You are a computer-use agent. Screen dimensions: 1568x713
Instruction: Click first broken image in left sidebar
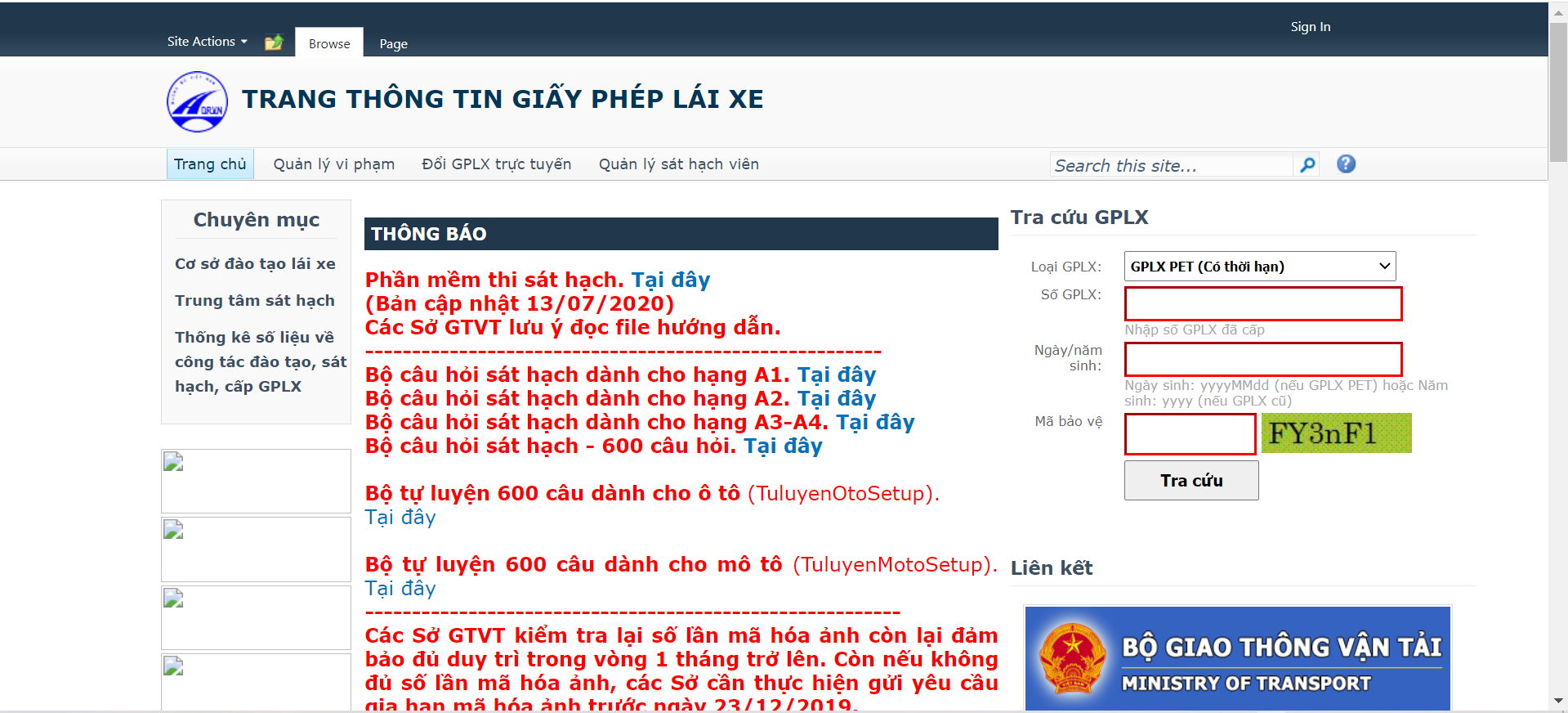(256, 482)
